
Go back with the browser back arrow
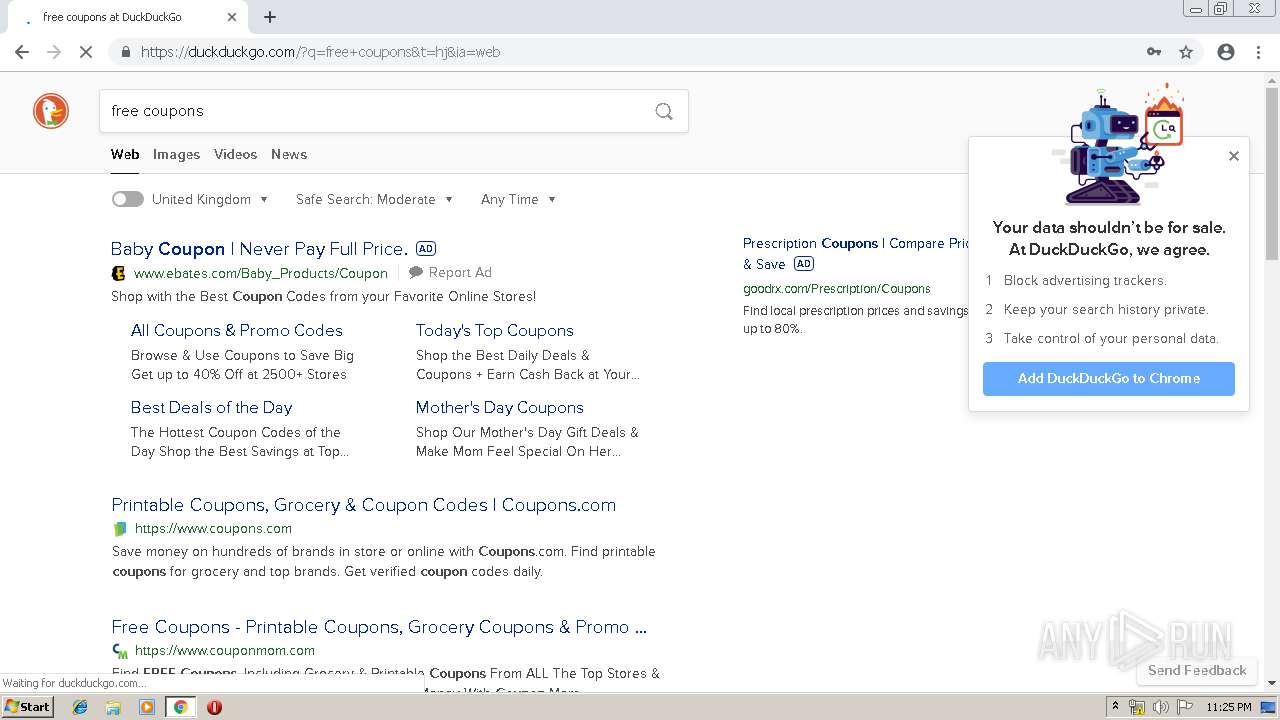22,52
